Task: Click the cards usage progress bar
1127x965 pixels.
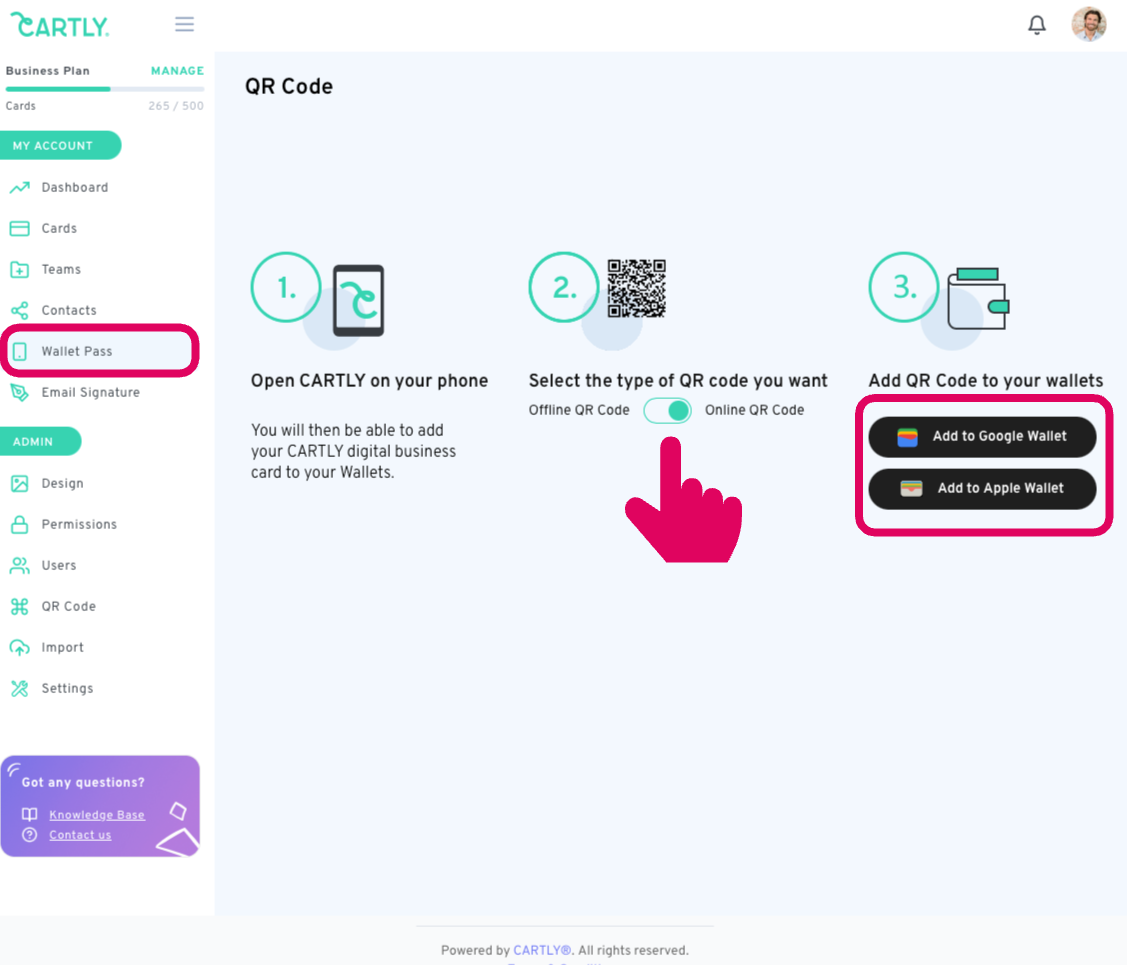Action: pyautogui.click(x=105, y=89)
